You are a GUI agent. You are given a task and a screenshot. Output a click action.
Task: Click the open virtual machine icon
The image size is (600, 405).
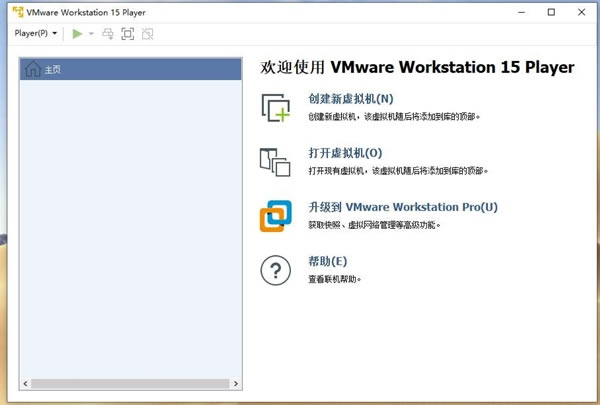275,162
